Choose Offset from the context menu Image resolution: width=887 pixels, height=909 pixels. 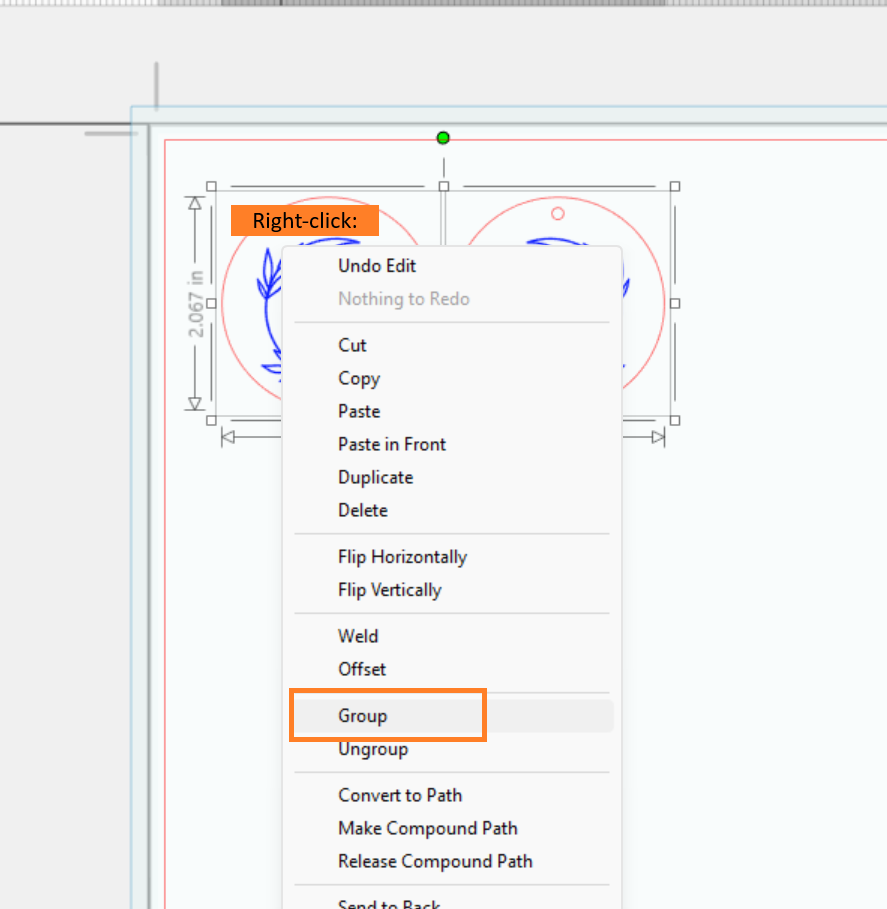click(x=452, y=670)
